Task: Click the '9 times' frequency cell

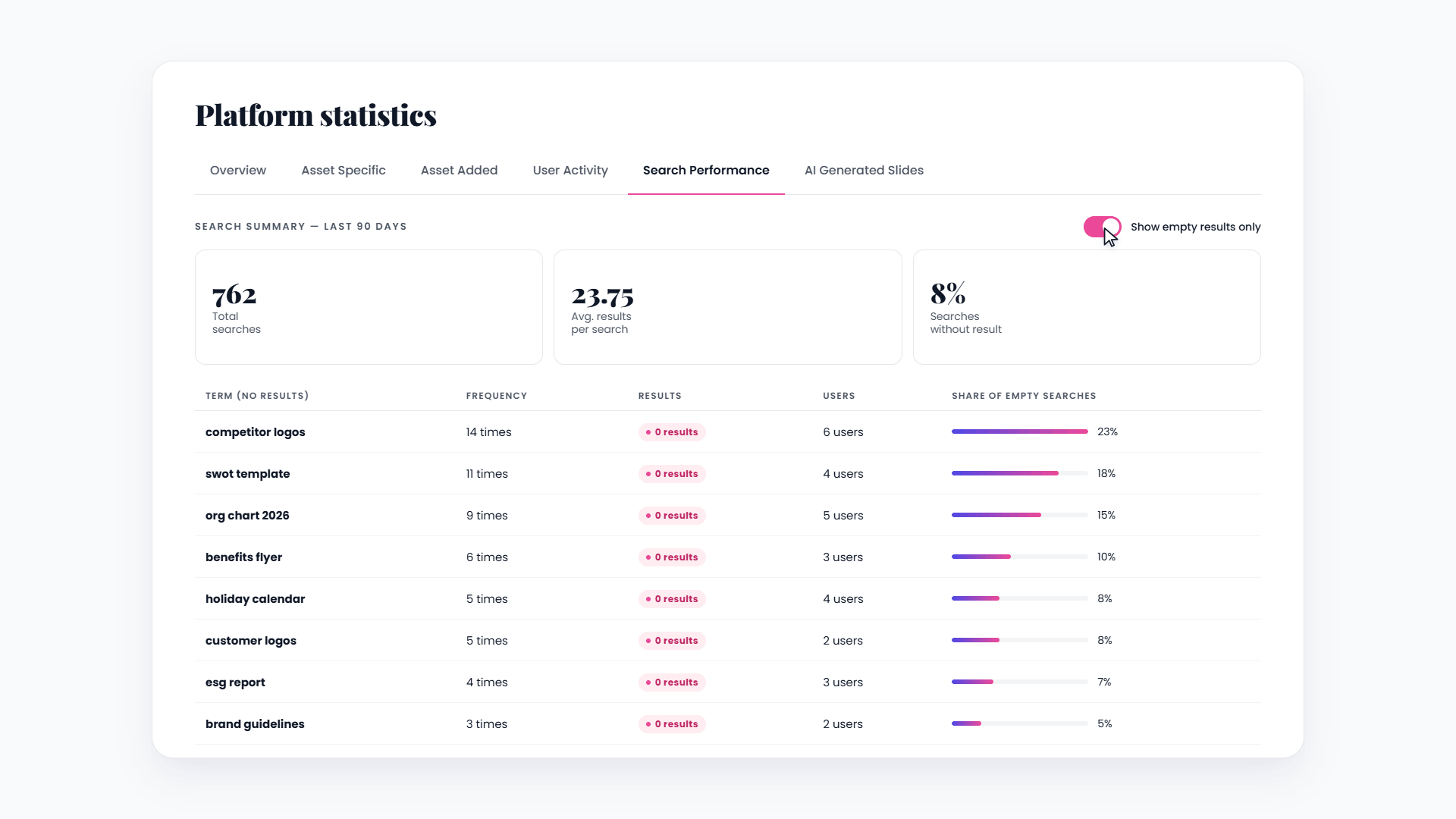Action: point(487,516)
